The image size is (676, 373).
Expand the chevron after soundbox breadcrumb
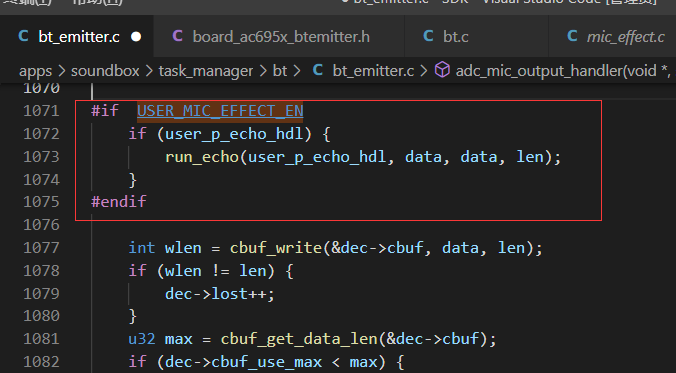[x=149, y=71]
